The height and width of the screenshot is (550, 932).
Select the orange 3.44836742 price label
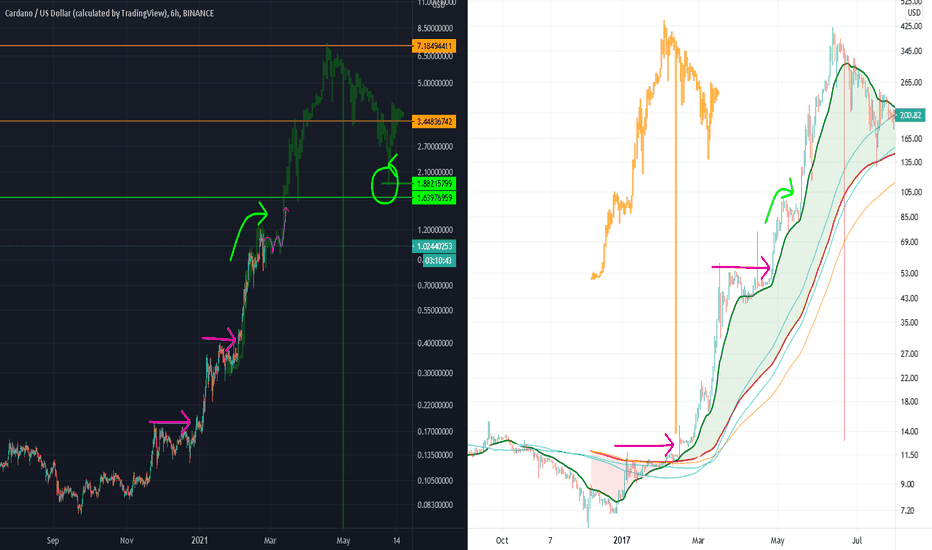coord(434,121)
